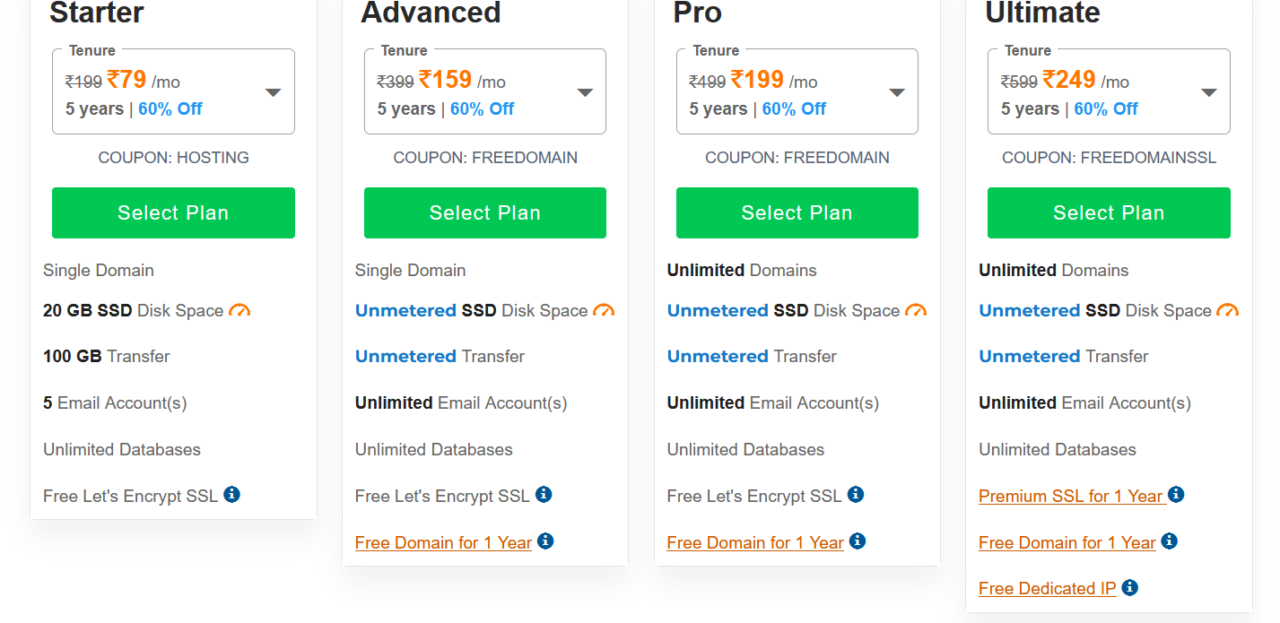This screenshot has height=623, width=1280.
Task: Open Ultimate's Premium SSL for 1 Year link
Action: click(1071, 496)
